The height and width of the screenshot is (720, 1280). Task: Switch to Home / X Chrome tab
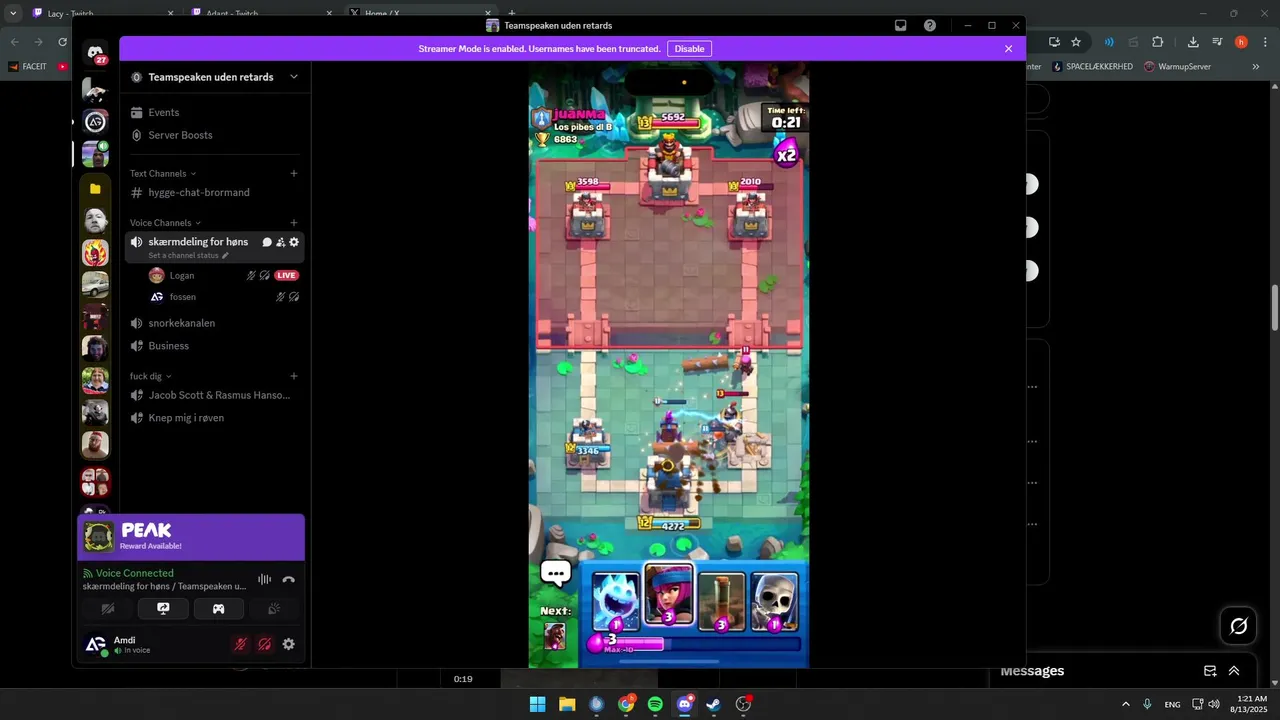coord(420,13)
